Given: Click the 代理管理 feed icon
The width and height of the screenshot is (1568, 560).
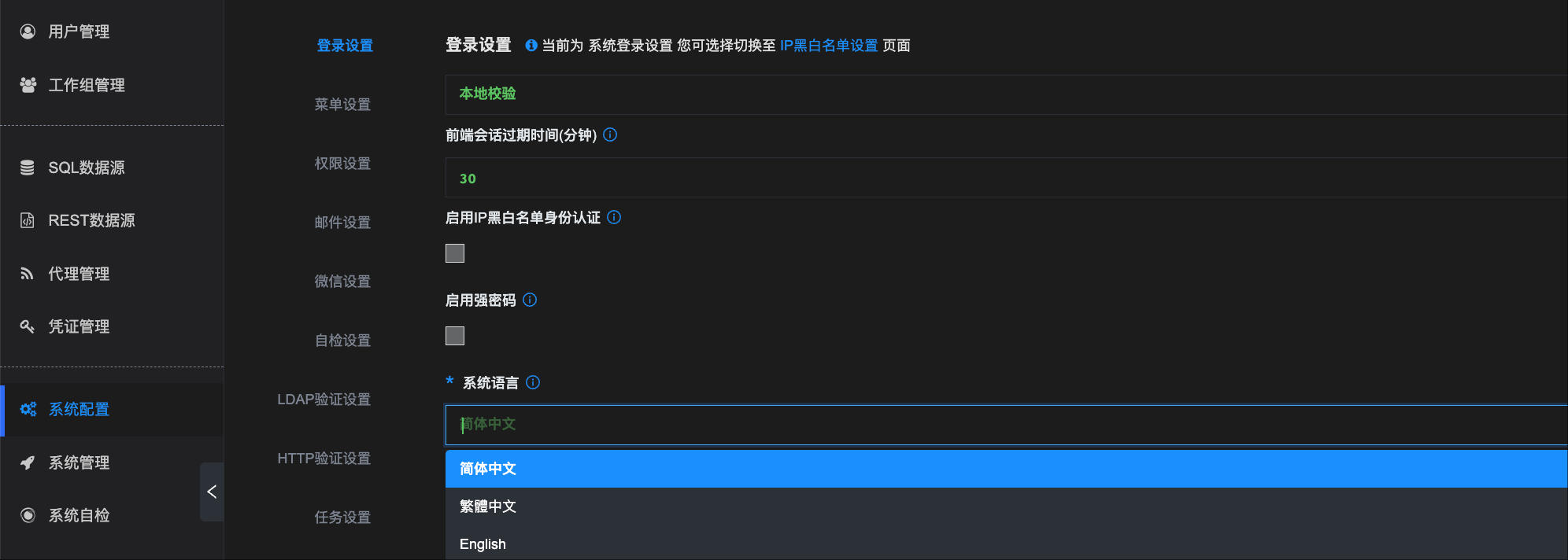Looking at the screenshot, I should (28, 274).
